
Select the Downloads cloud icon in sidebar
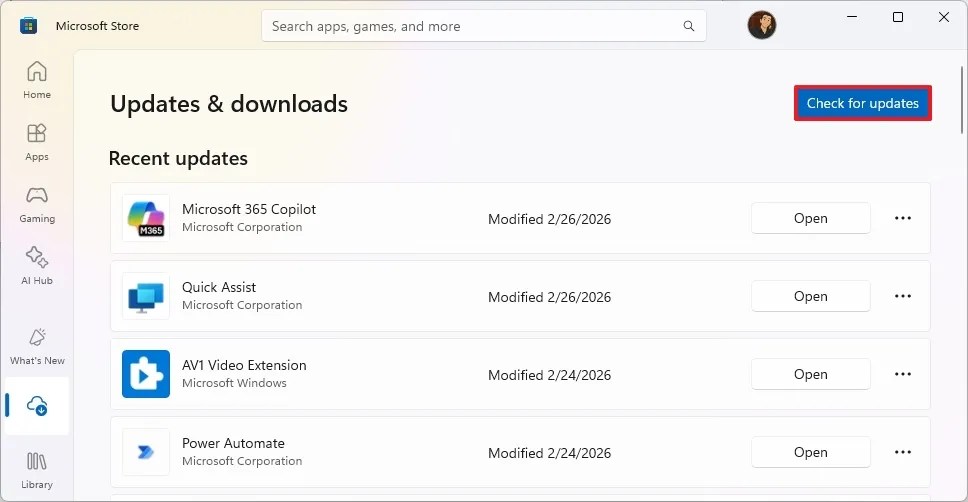(37, 406)
